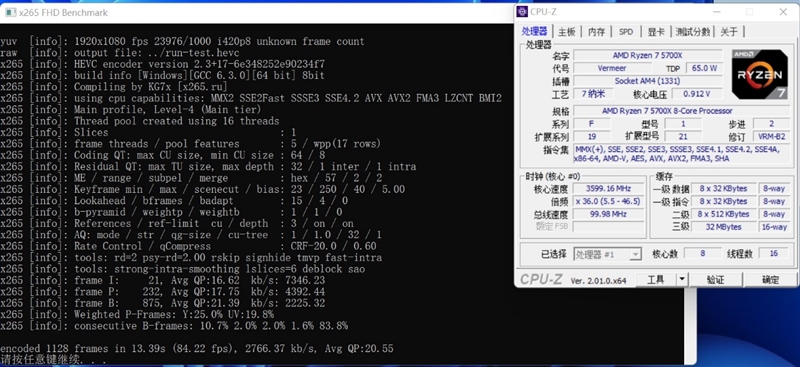Viewport: 800px width, 367px height.
Task: Click the instruction set list in CPU-Z
Action: 682,154
